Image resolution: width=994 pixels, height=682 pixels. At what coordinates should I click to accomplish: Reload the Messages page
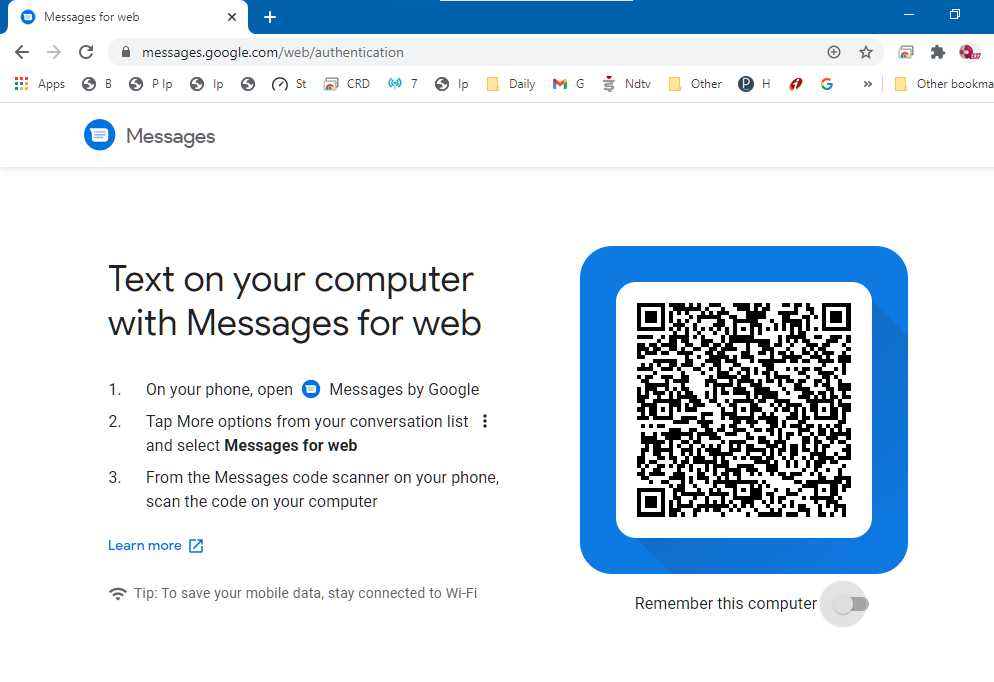(x=86, y=52)
